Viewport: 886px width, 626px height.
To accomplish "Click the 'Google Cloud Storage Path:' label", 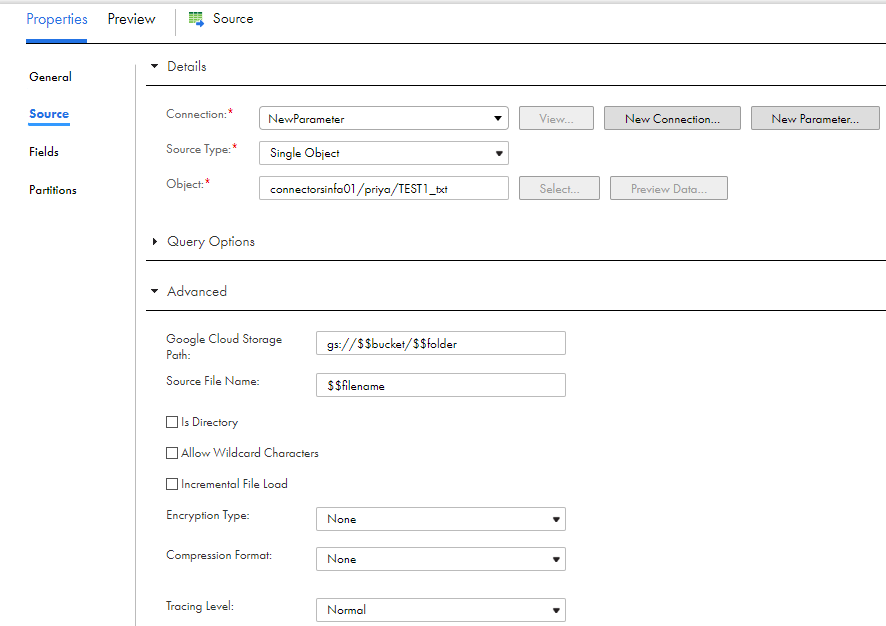I will (x=224, y=346).
